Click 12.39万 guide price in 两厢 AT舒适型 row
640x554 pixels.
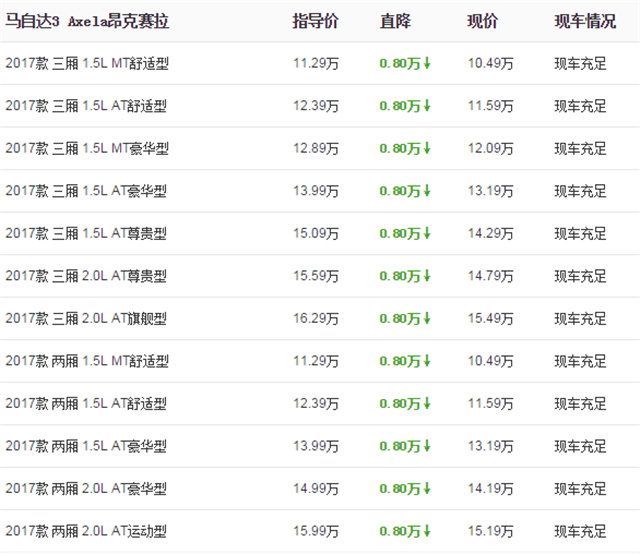pos(316,403)
